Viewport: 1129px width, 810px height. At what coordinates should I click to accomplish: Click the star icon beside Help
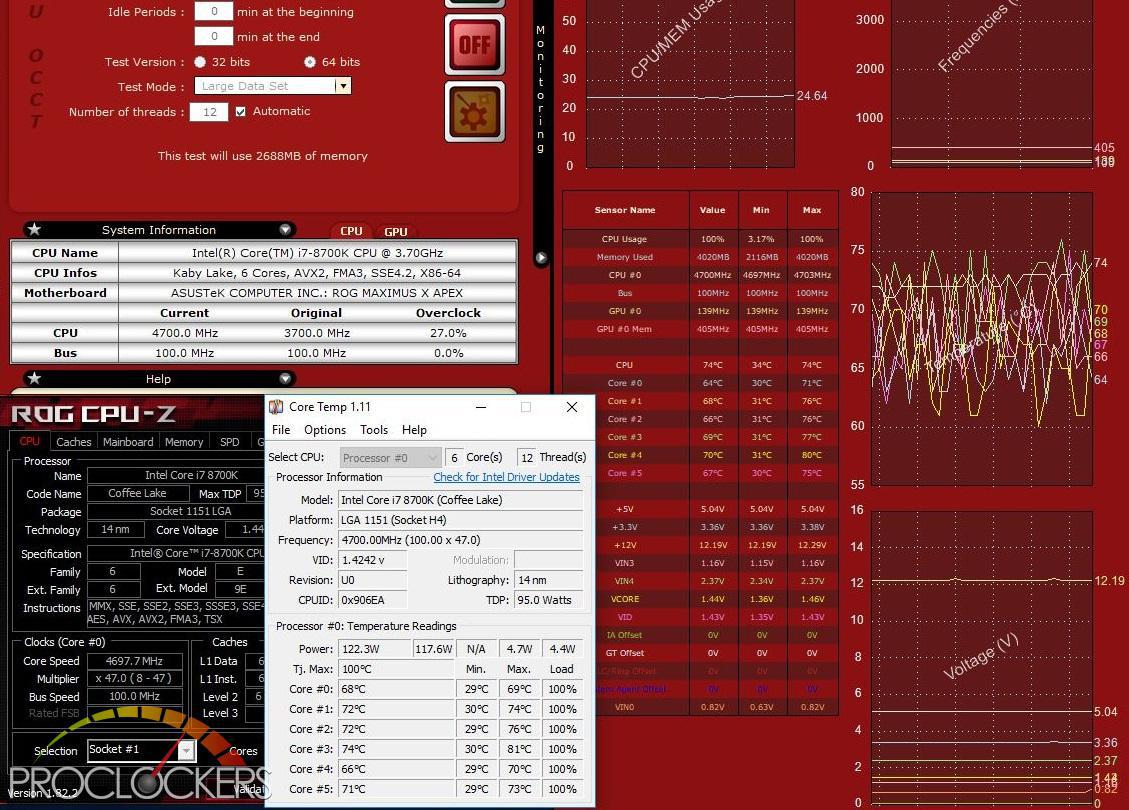click(34, 379)
